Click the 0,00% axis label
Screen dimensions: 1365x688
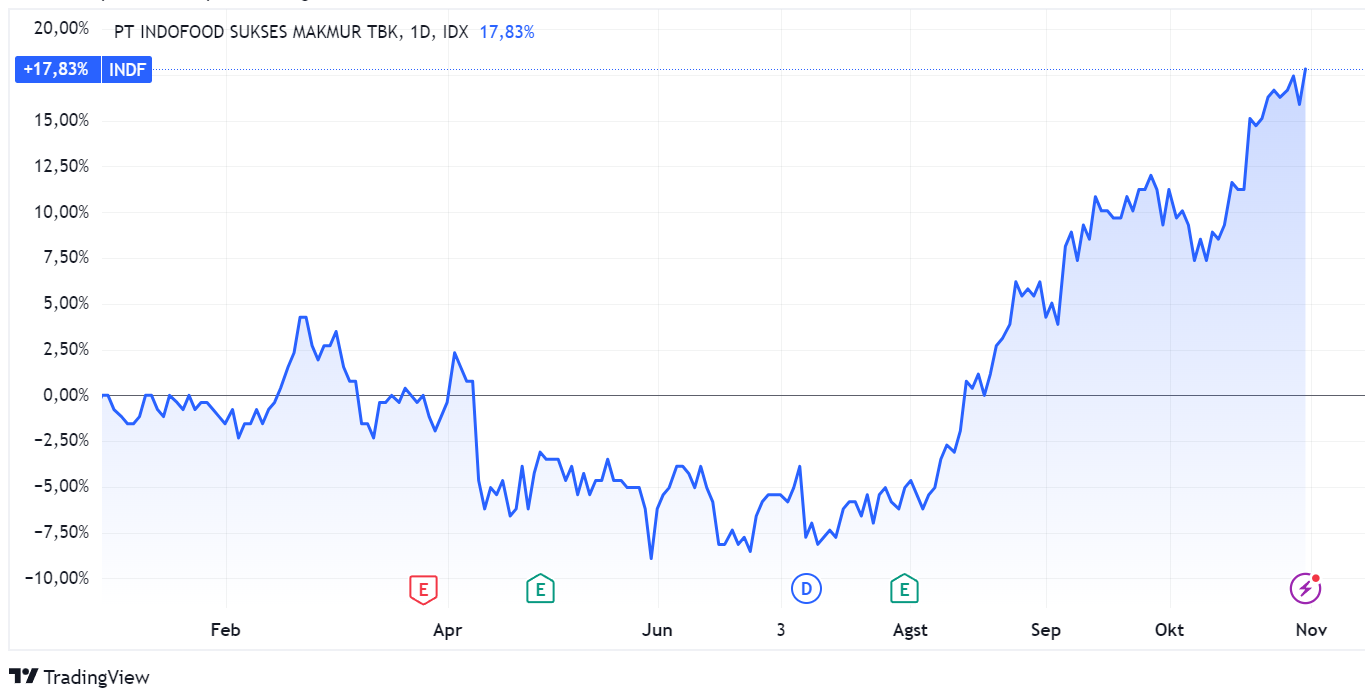pos(66,395)
